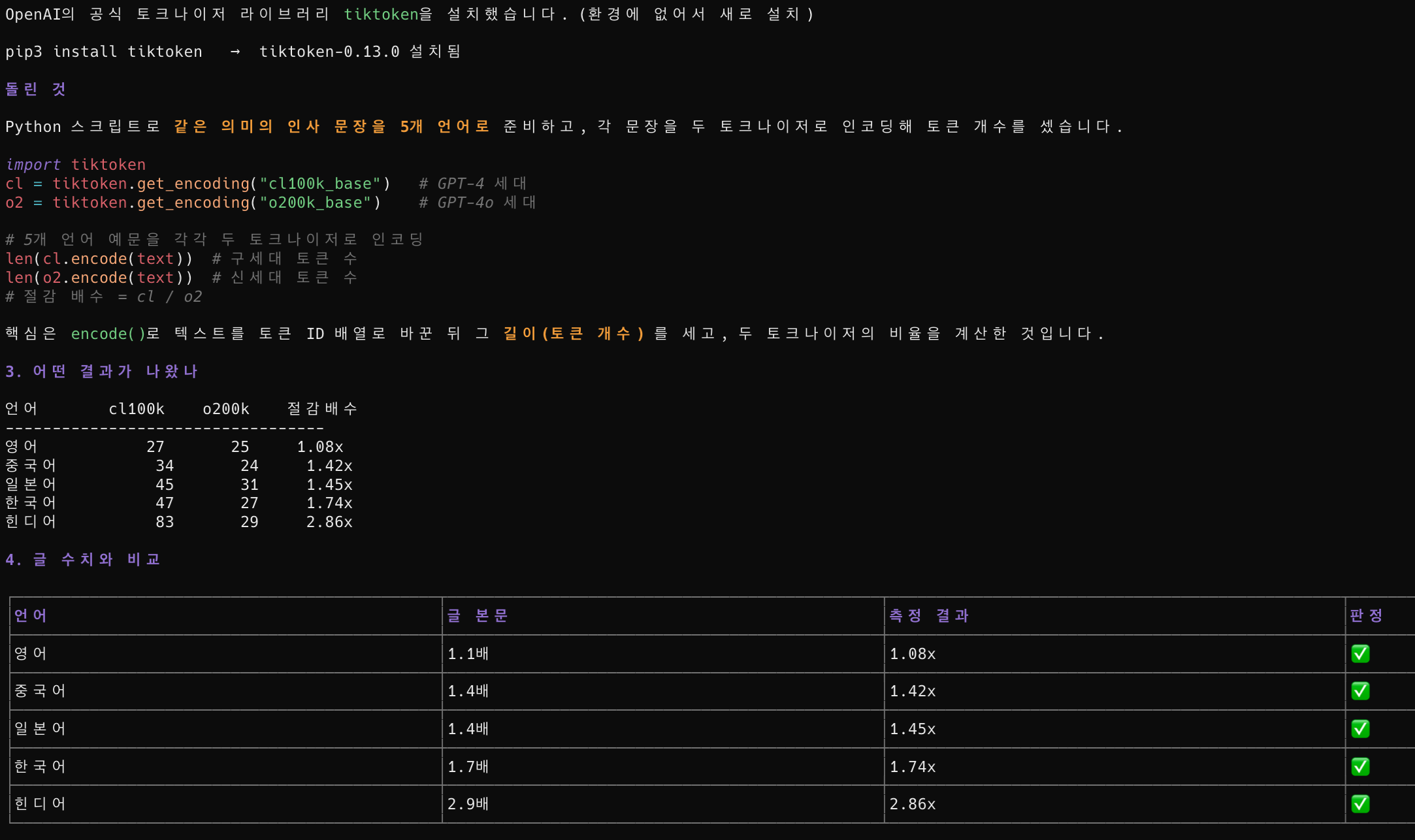
Task: Click the text pip3 install tiktoken
Action: point(104,52)
